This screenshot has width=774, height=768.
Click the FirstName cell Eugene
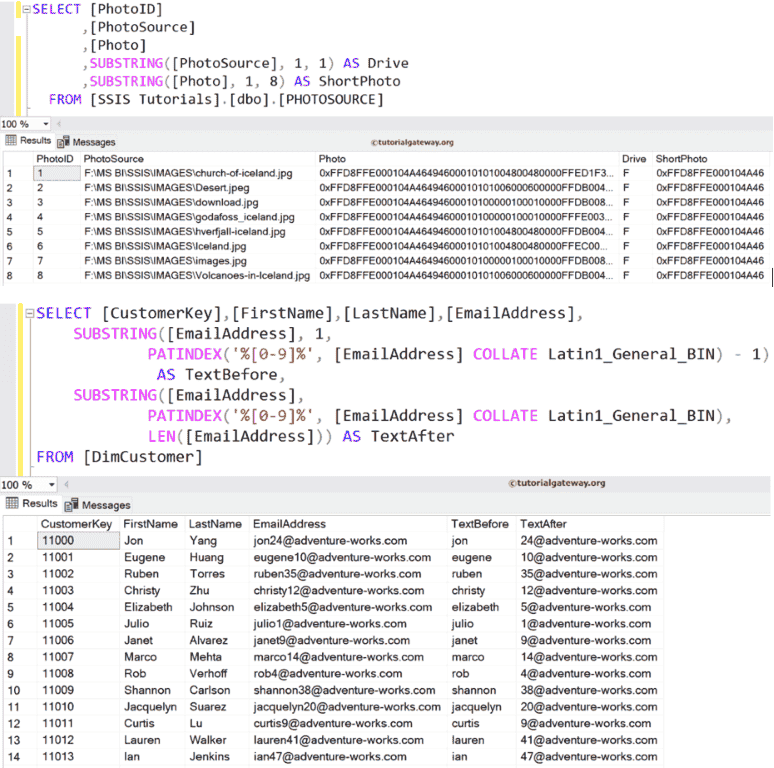pyautogui.click(x=152, y=557)
